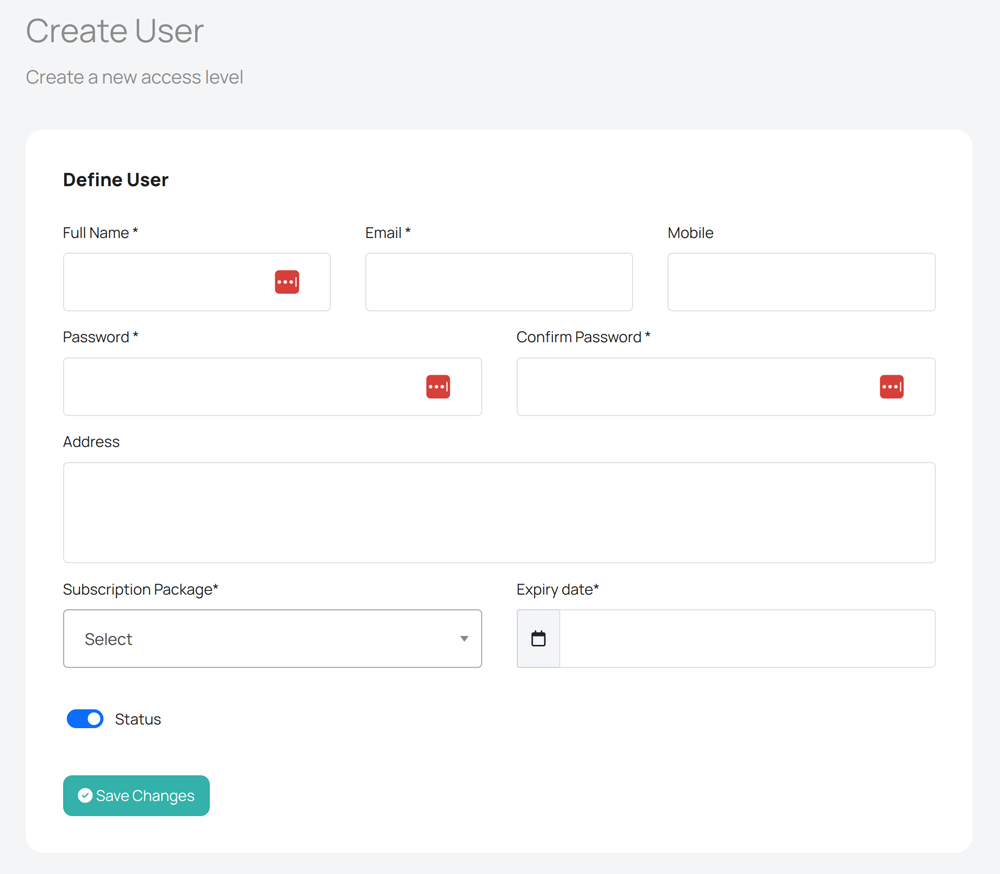Click the Expiry date input box

pos(746,639)
